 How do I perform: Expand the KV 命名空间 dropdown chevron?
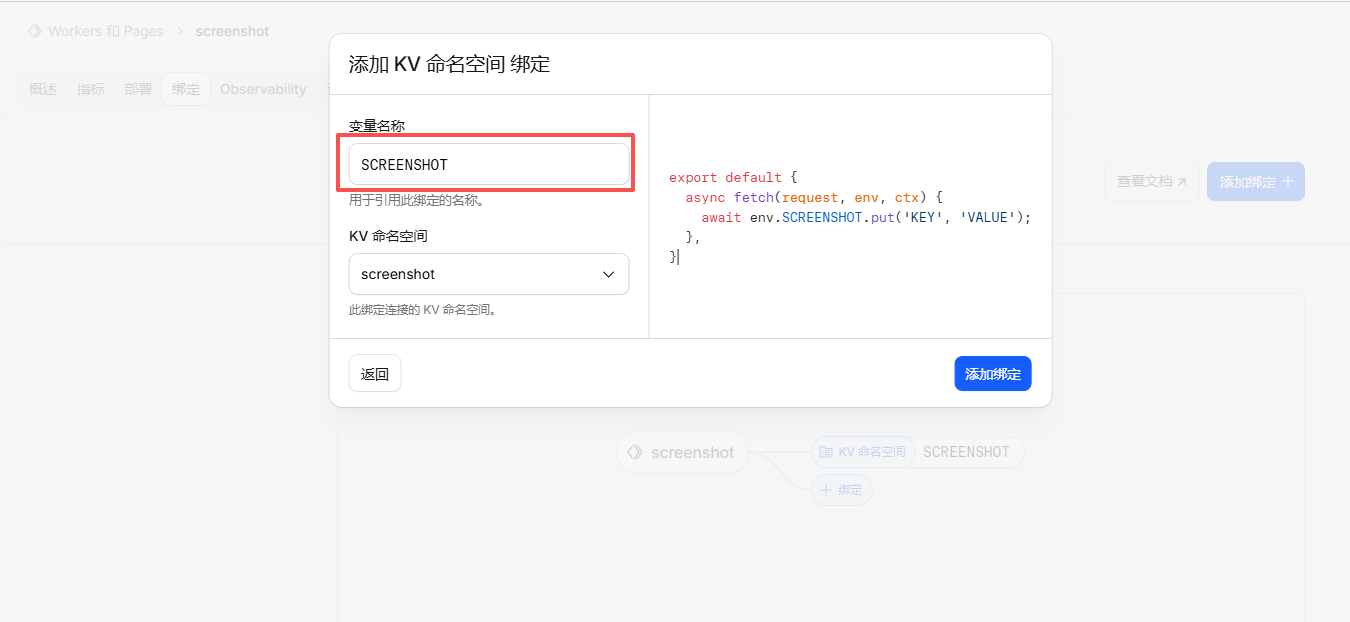click(x=608, y=274)
